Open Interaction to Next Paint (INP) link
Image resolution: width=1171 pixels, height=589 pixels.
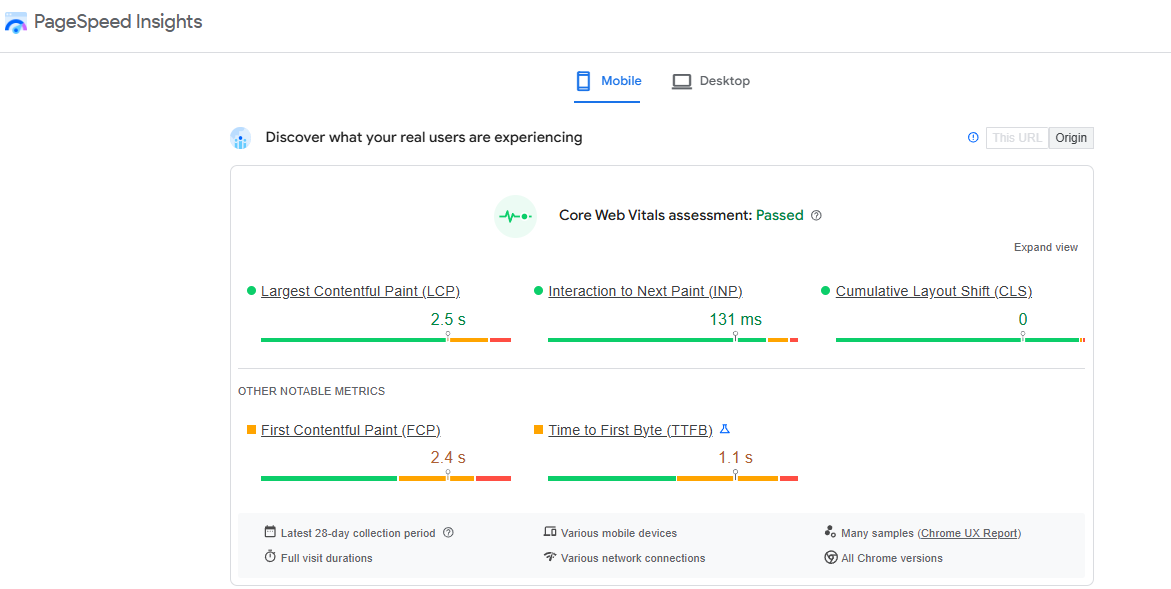point(645,291)
